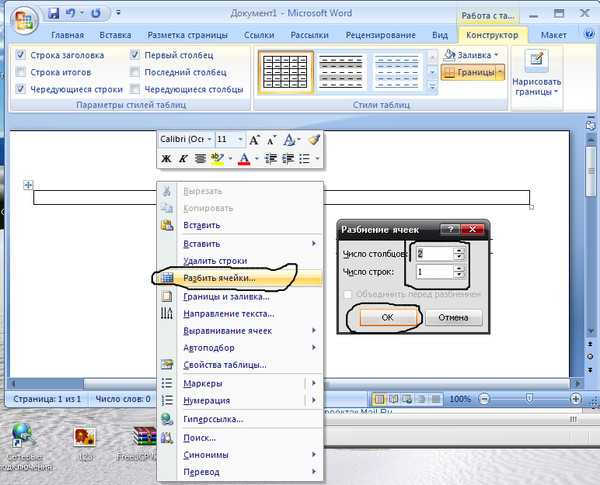Click Число строк input field
Screen dimensions: 600x485
[x=435, y=272]
